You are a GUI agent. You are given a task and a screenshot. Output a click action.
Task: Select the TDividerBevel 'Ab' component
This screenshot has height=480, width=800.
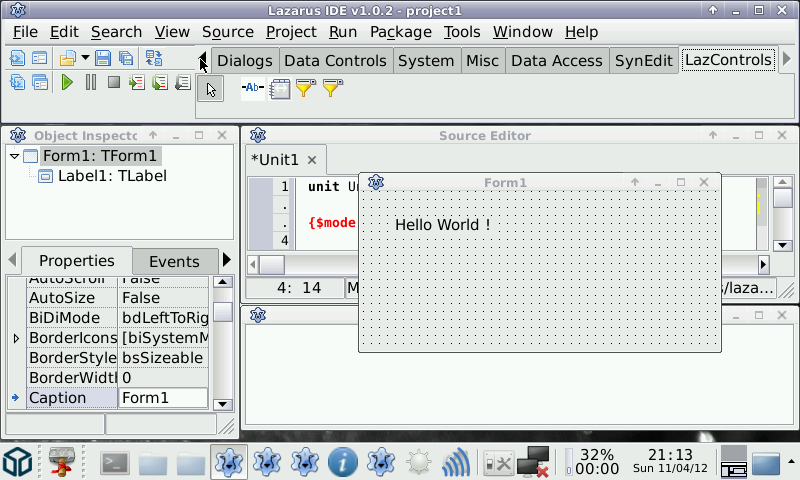coord(253,88)
